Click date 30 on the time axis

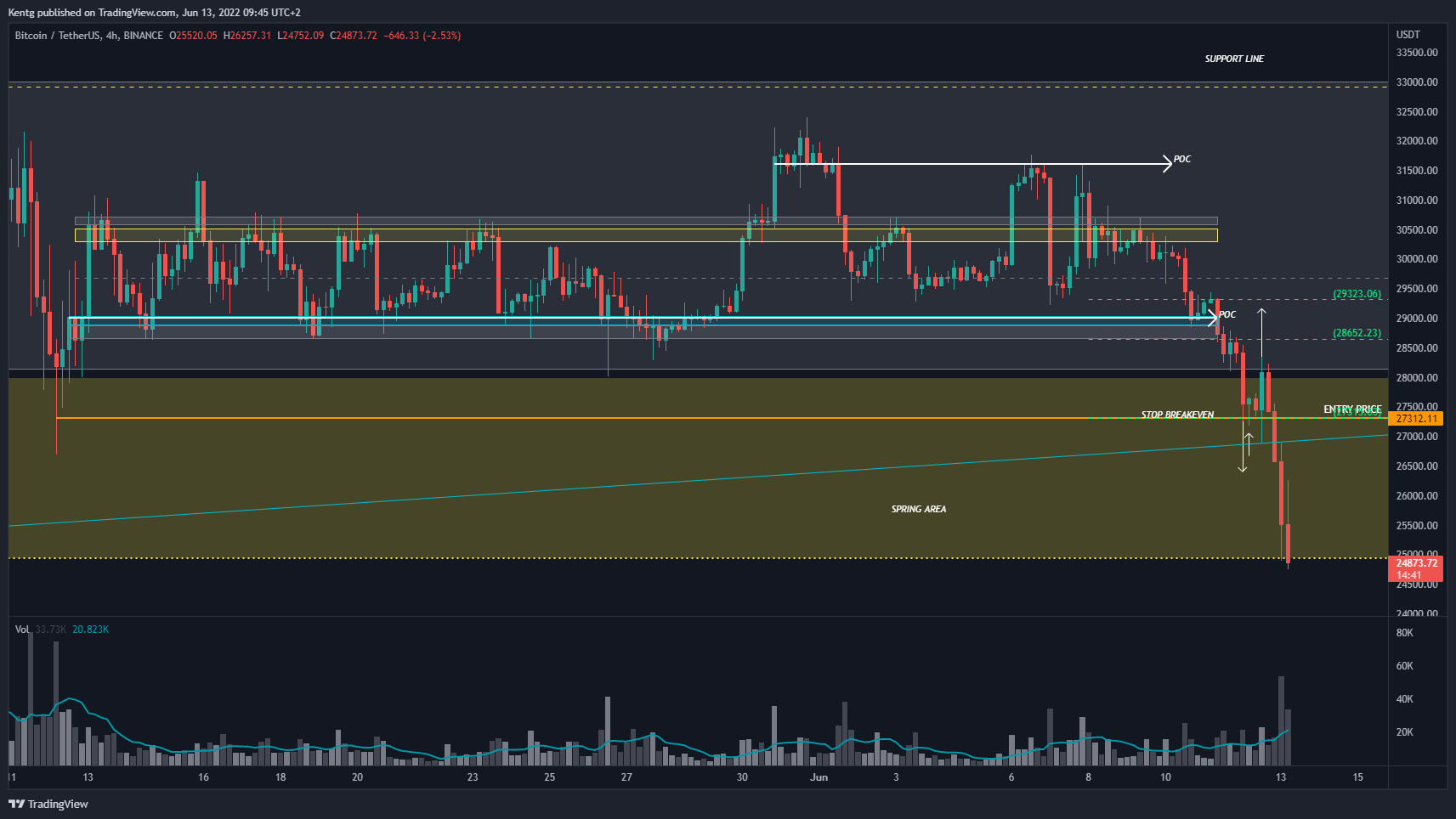pos(742,777)
